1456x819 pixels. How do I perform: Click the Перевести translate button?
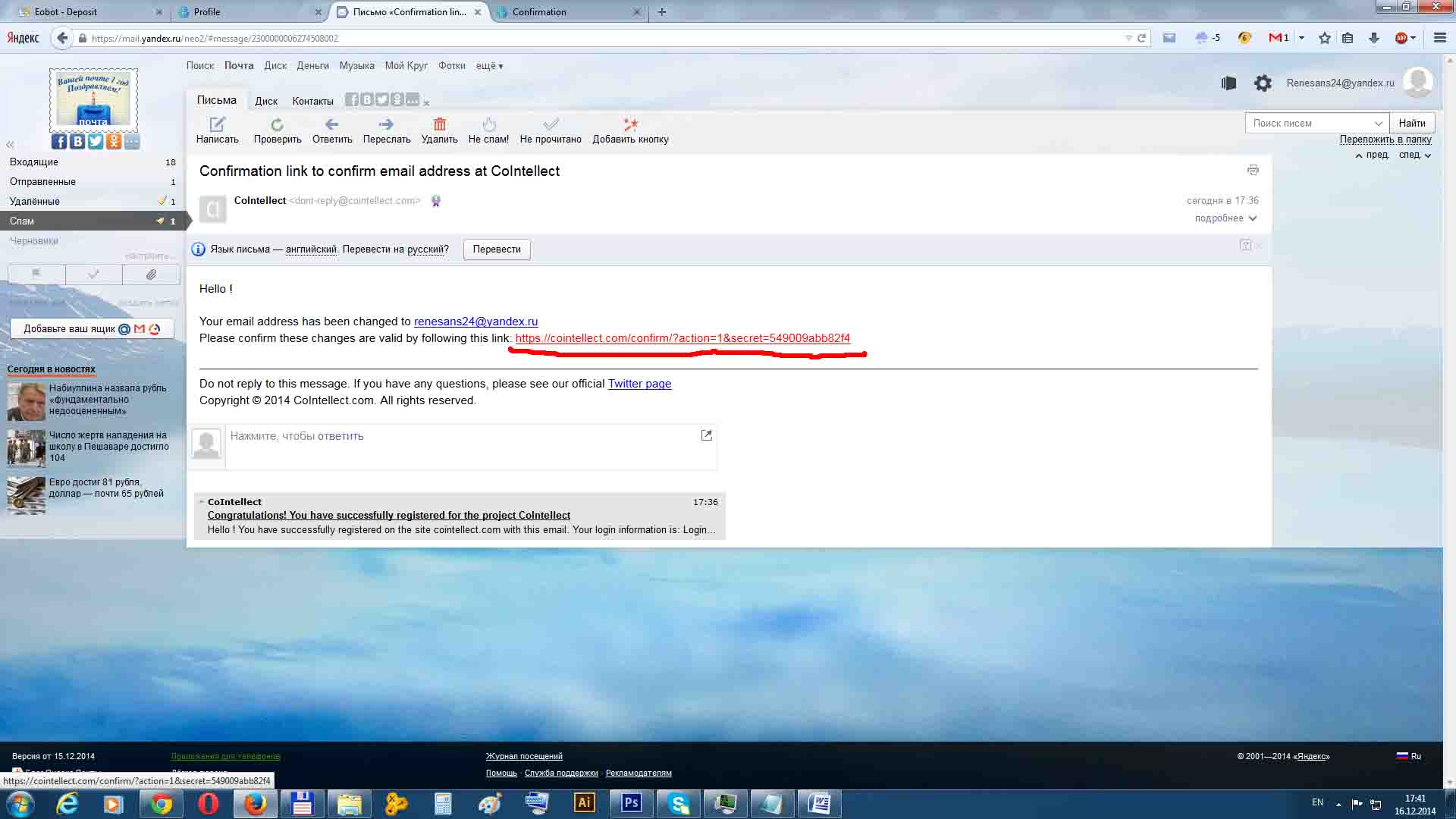click(497, 249)
